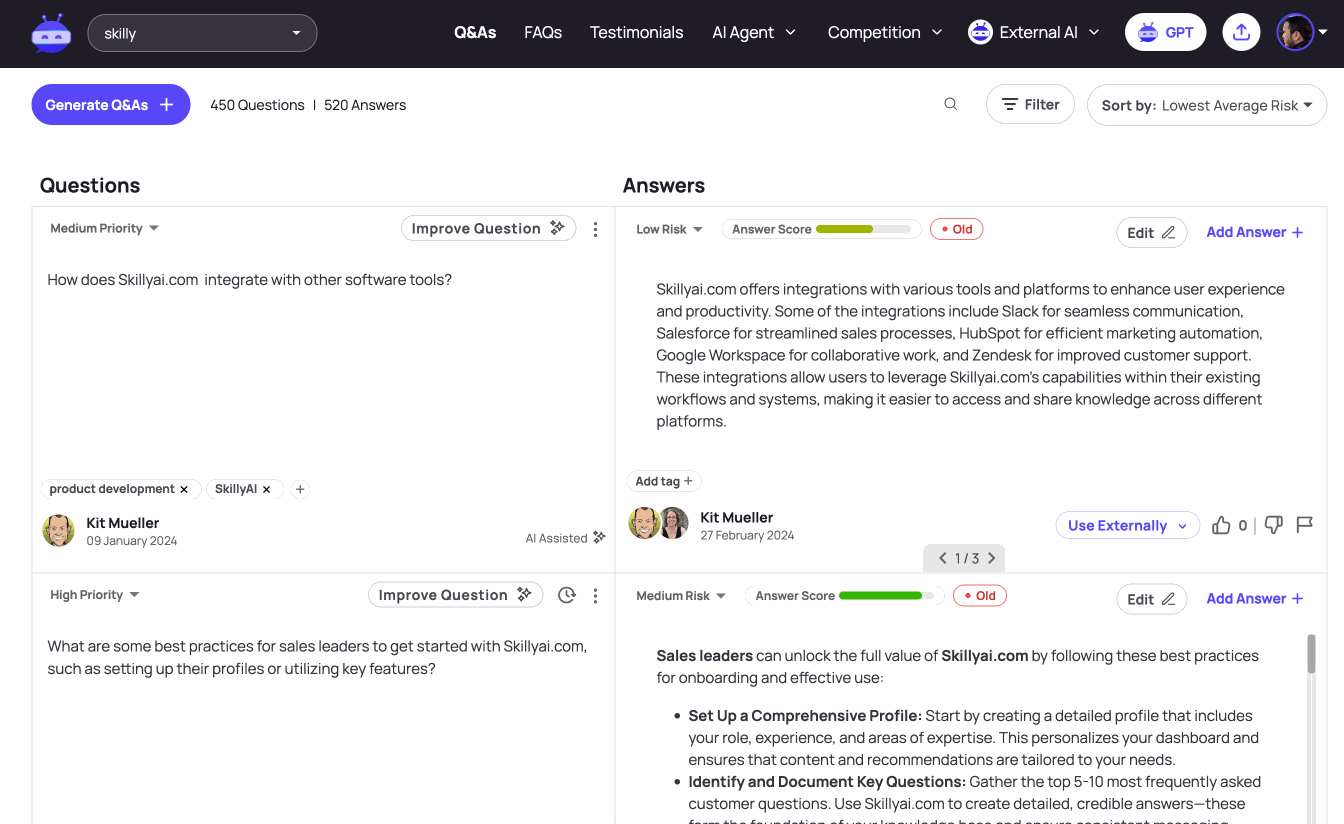Image resolution: width=1344 pixels, height=824 pixels.
Task: Remove the SkillyAI tag
Action: click(x=266, y=489)
